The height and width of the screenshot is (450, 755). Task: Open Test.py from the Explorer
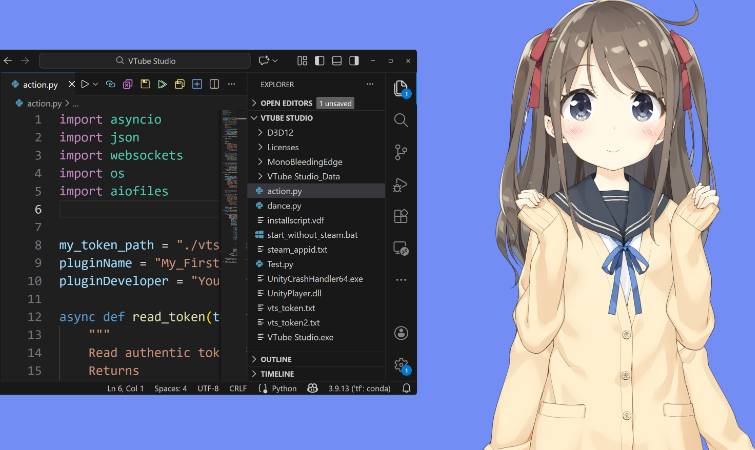coord(316,264)
